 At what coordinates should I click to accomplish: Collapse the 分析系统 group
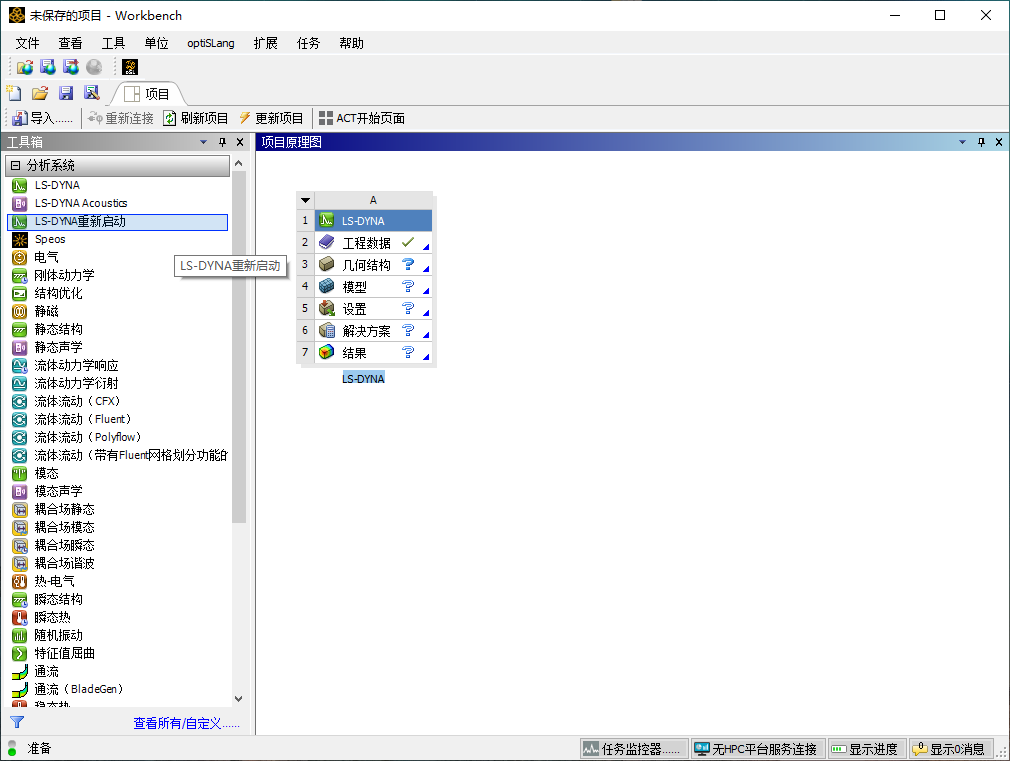tap(15, 166)
